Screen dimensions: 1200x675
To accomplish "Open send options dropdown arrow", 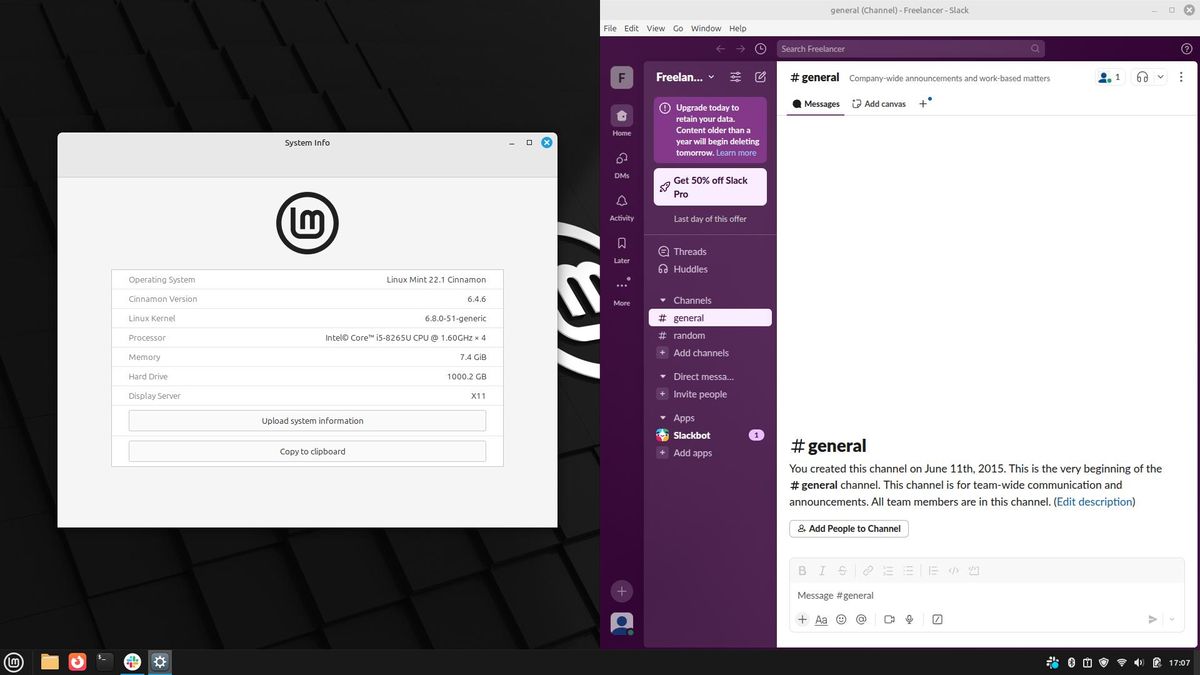I will coord(1171,619).
